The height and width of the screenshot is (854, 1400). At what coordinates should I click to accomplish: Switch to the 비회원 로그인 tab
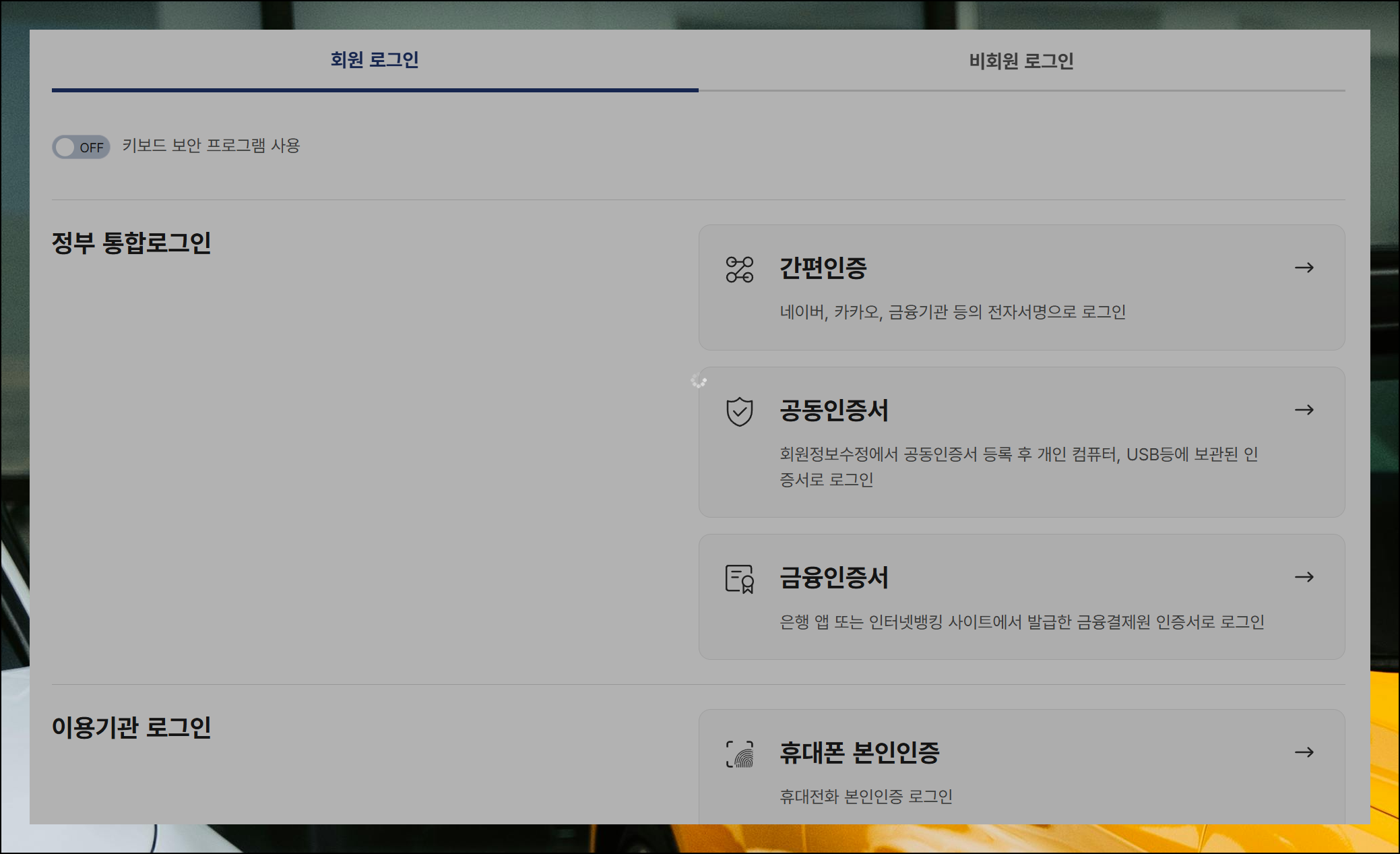pos(1021,61)
